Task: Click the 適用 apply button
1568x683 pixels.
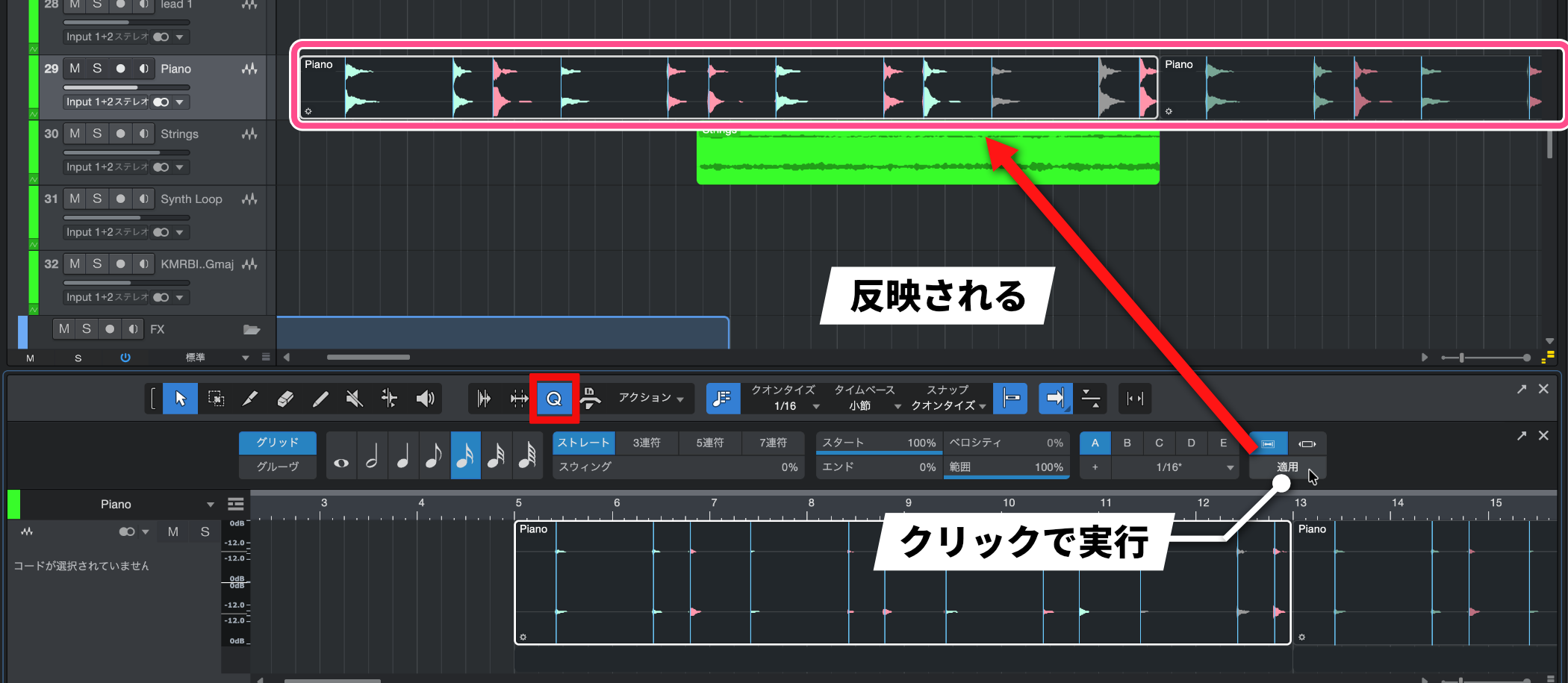Action: click(1286, 467)
